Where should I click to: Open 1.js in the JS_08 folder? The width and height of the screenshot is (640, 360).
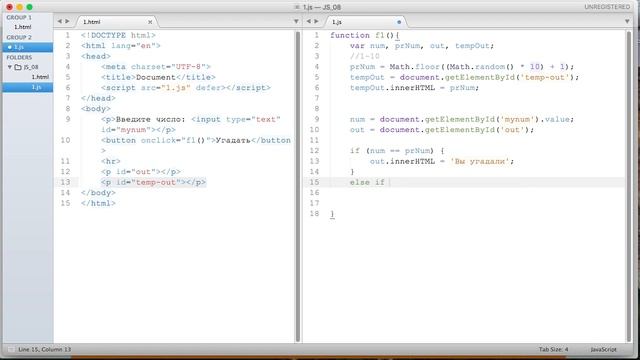(x=27, y=87)
